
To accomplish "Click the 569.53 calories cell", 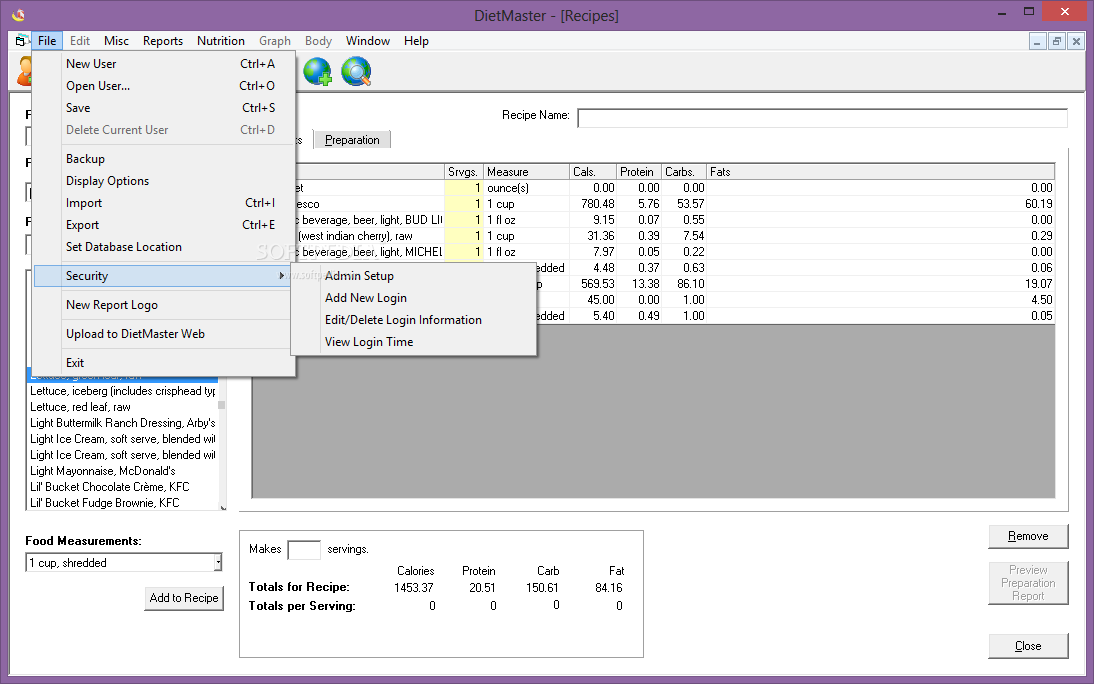I will point(593,284).
